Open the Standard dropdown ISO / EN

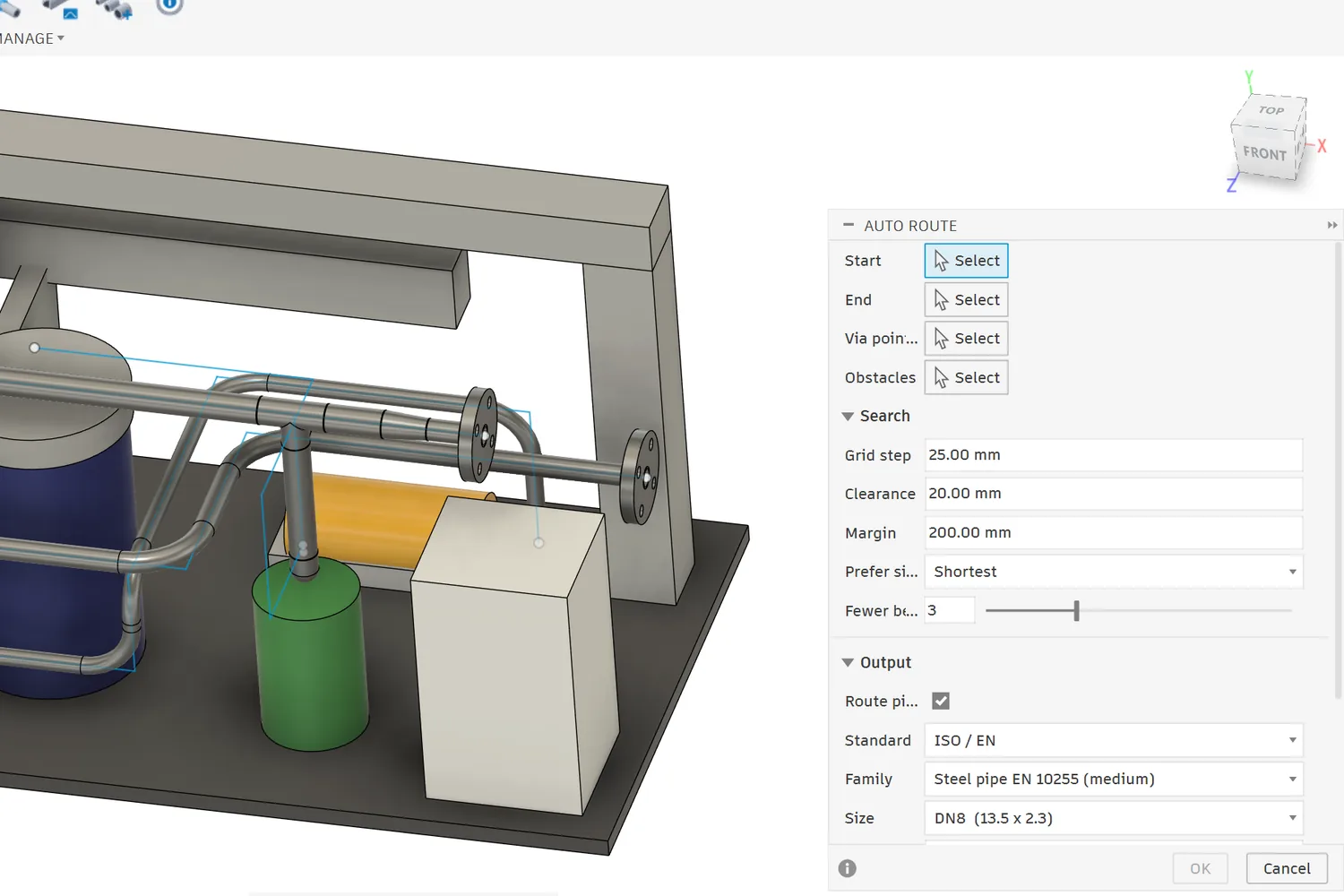pyautogui.click(x=1114, y=740)
